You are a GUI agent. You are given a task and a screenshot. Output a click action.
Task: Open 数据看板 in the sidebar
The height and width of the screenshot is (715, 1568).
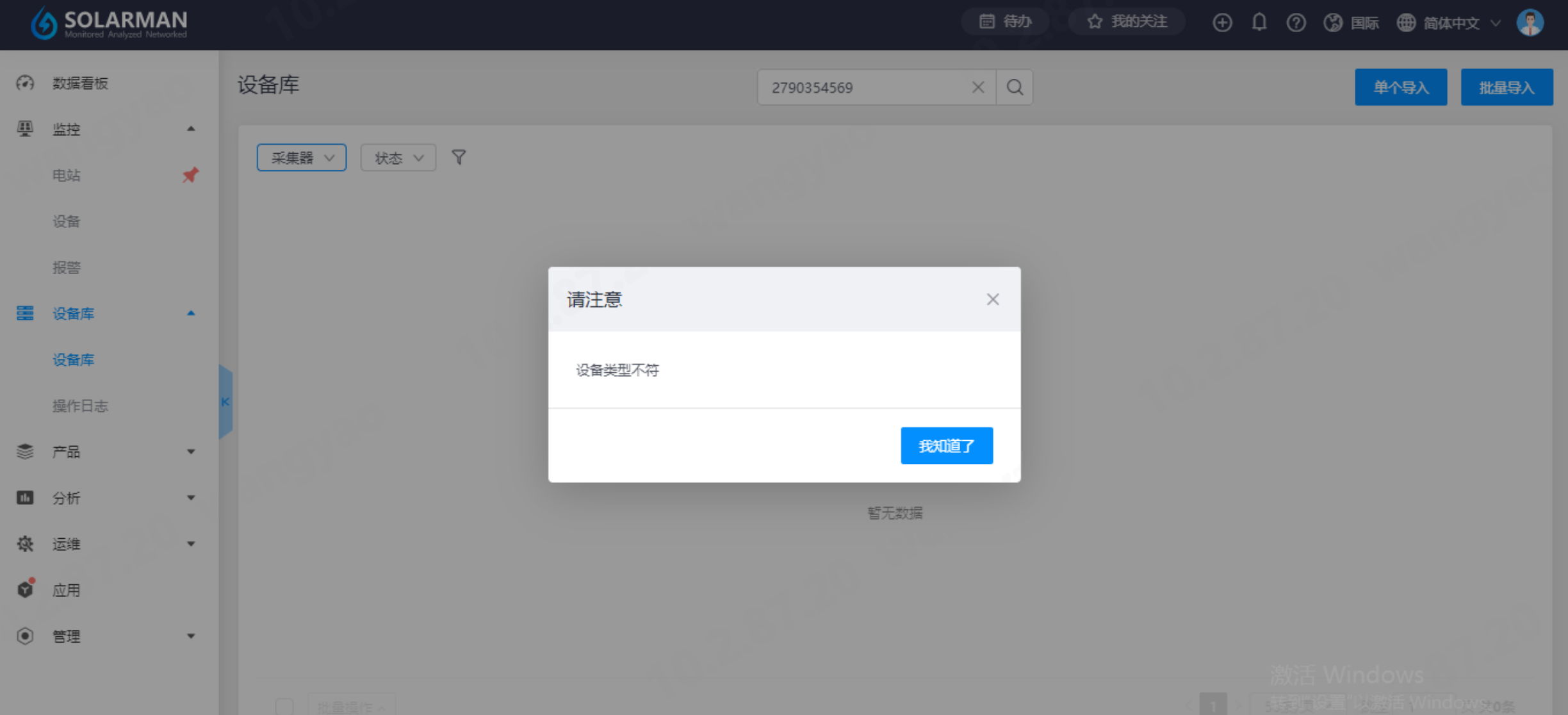point(80,83)
